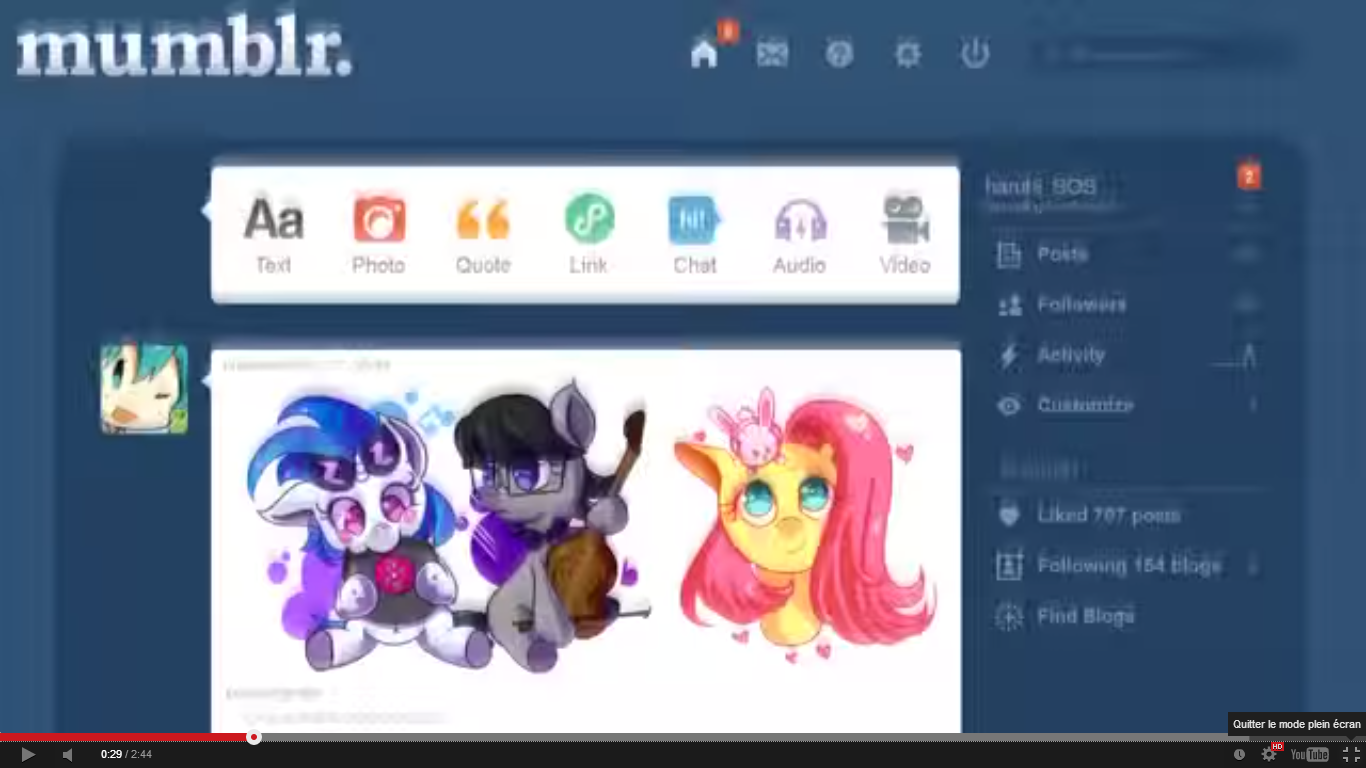Click the Find Blogs link
The width and height of the screenshot is (1366, 768).
click(1084, 616)
